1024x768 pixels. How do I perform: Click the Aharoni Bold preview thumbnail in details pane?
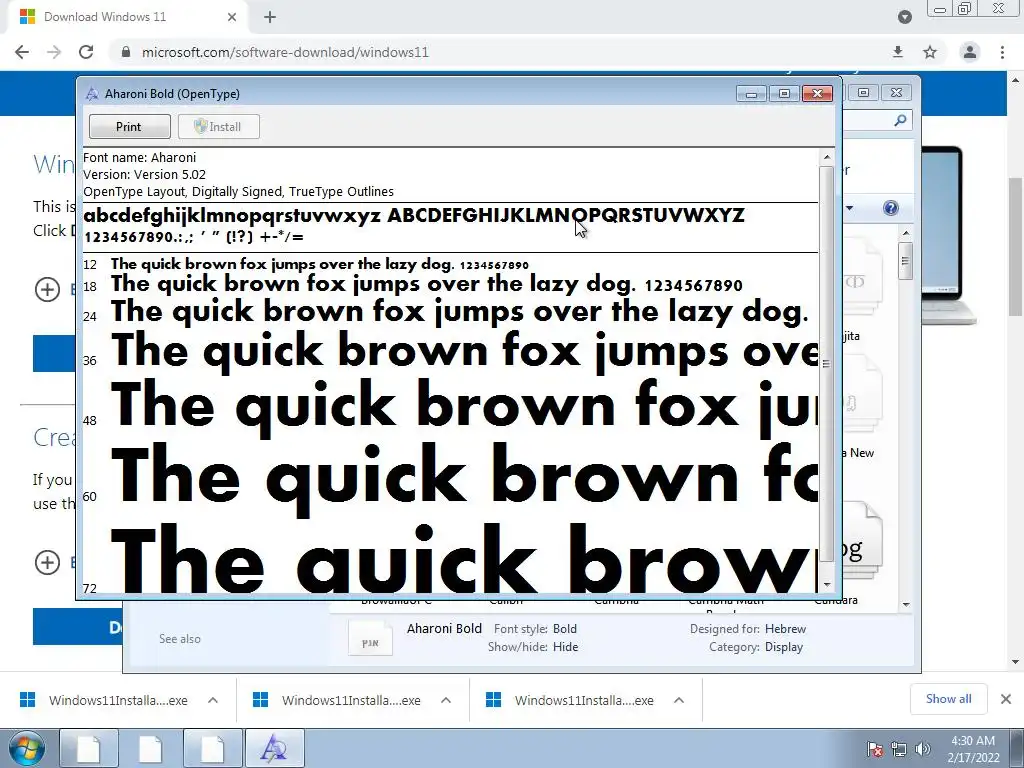370,637
